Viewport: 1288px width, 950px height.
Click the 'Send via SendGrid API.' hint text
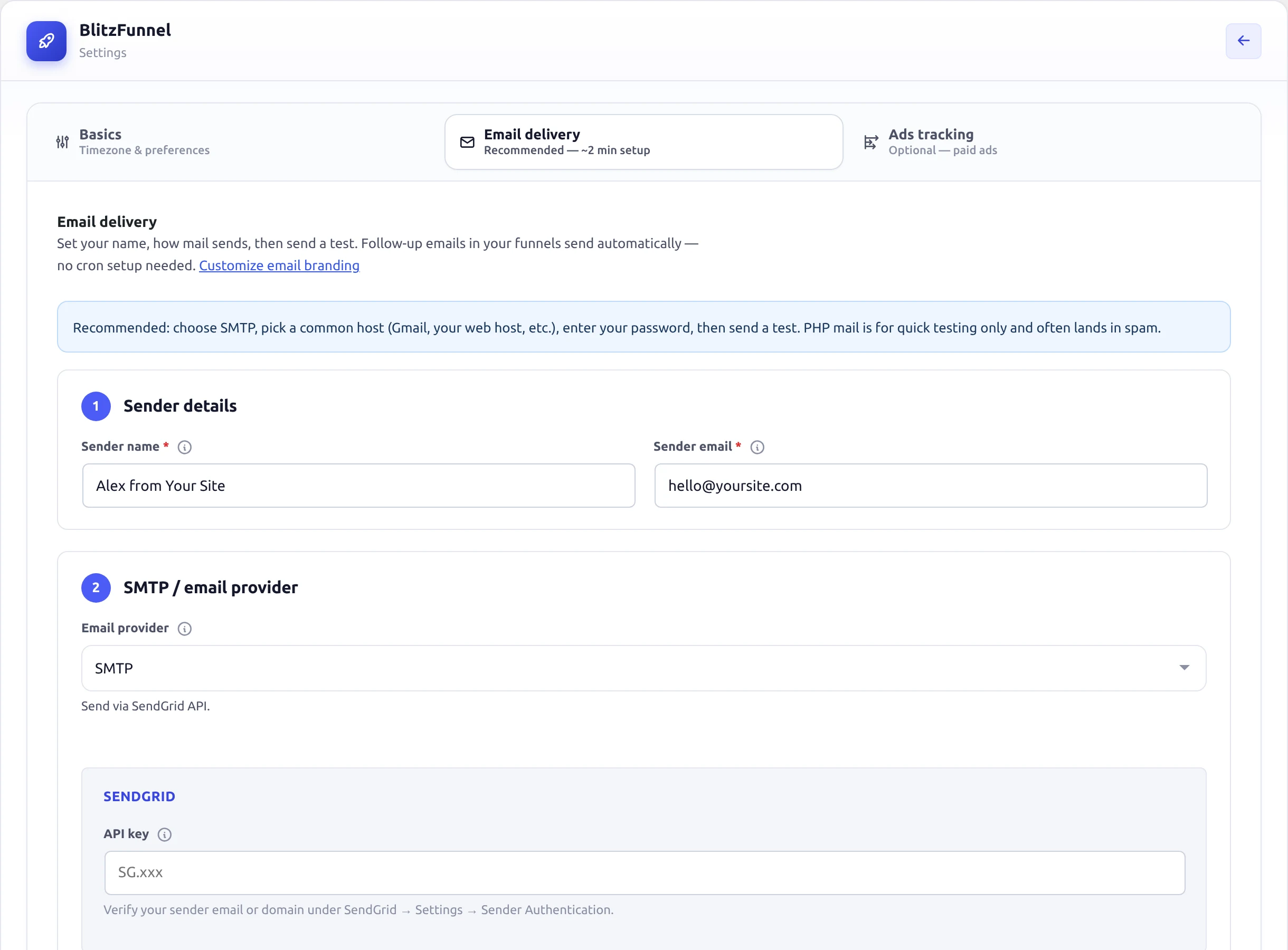coord(146,706)
